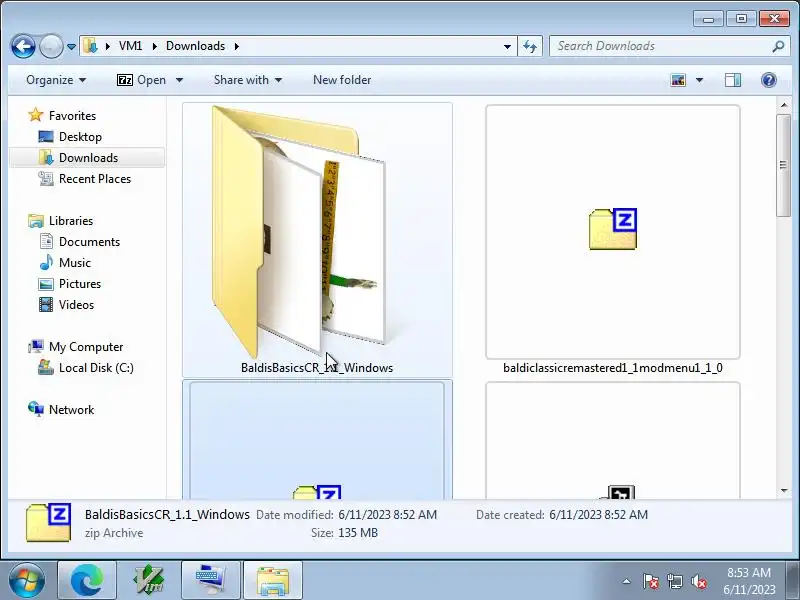800x600 pixels.
Task: Create a New folder
Action: click(x=342, y=80)
